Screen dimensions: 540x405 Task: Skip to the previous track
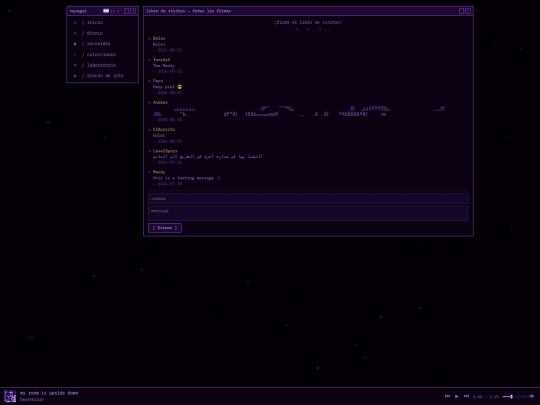pos(447,396)
